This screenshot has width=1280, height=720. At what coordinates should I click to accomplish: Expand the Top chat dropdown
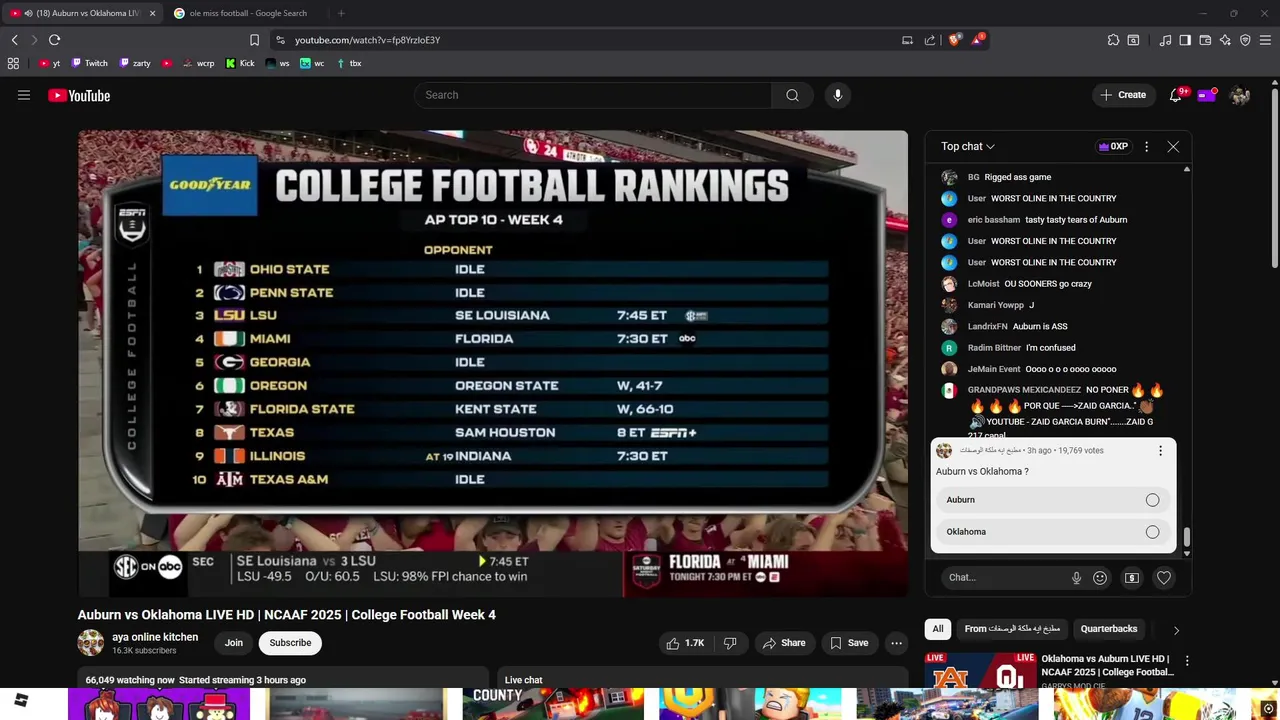point(968,146)
